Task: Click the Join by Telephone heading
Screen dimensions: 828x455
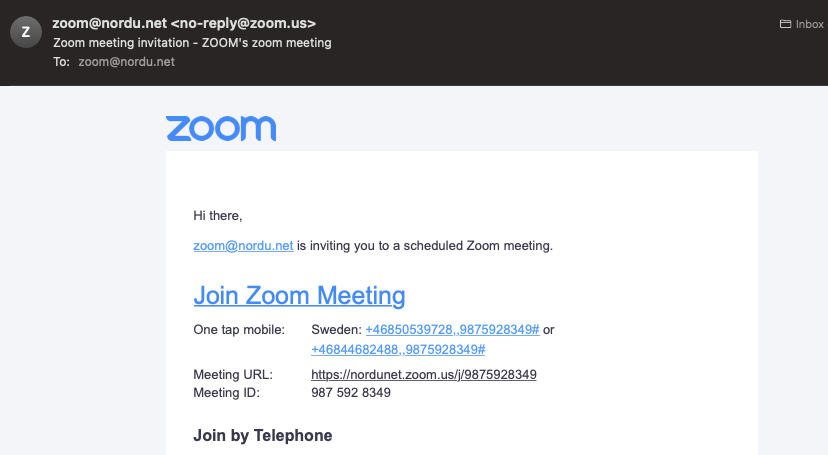Action: click(x=263, y=435)
